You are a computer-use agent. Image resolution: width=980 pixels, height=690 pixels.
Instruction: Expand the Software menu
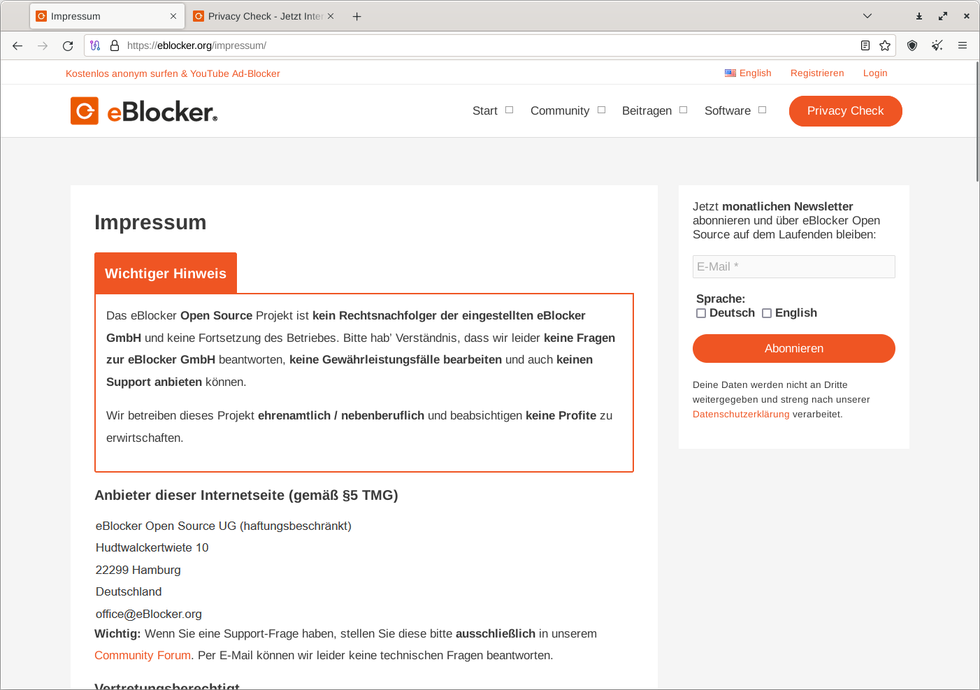(x=735, y=111)
